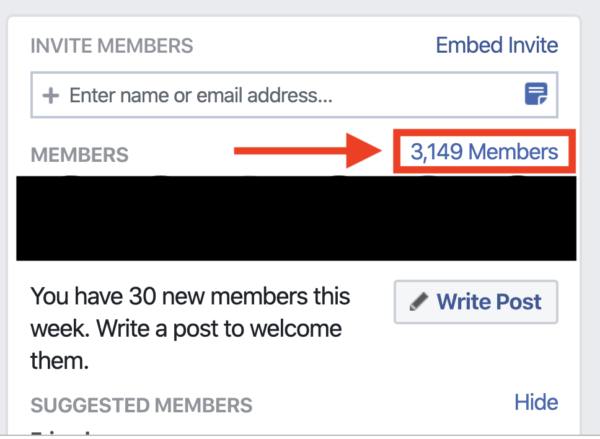Select the INVITE MEMBERS heading
This screenshot has width=600, height=439.
click(112, 46)
